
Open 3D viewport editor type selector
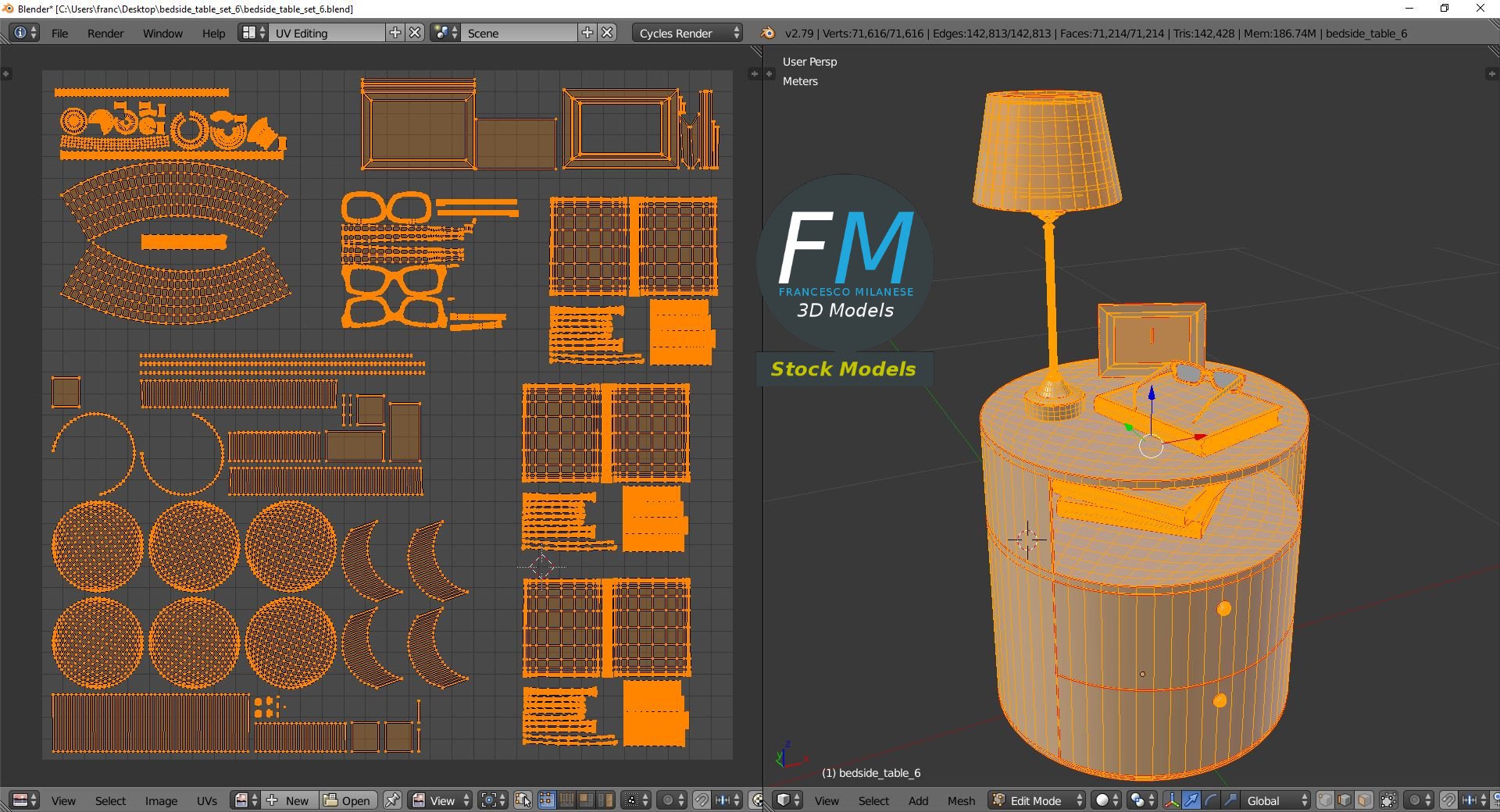click(x=787, y=800)
